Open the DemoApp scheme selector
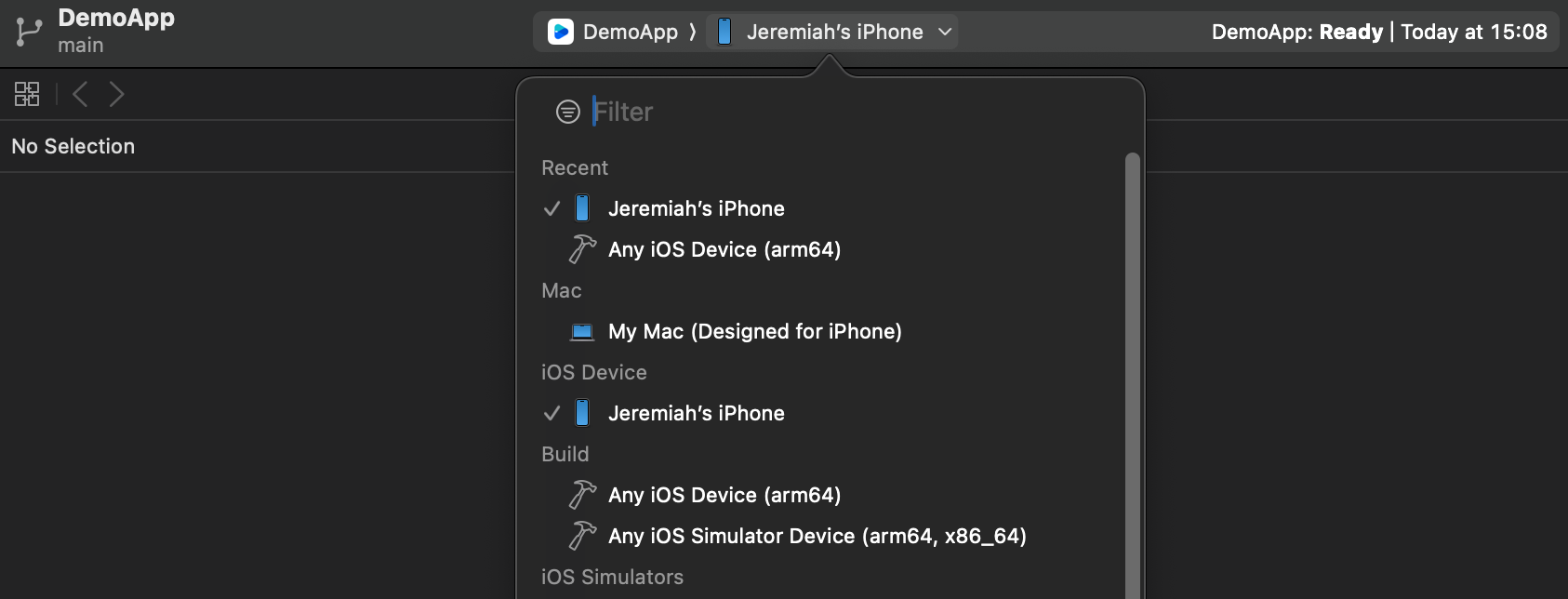 [x=630, y=32]
